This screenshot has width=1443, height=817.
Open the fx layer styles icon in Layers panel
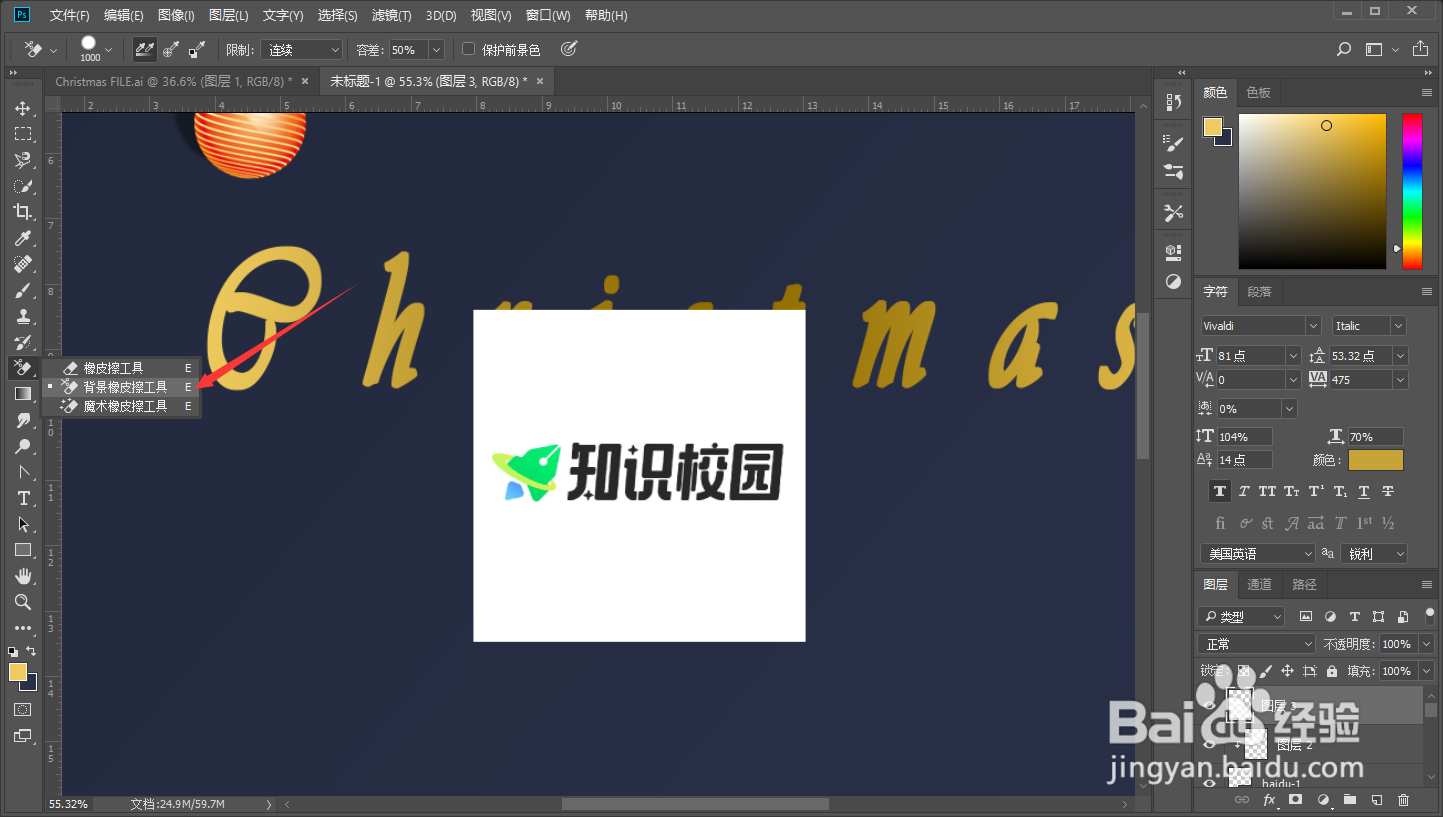click(1270, 800)
